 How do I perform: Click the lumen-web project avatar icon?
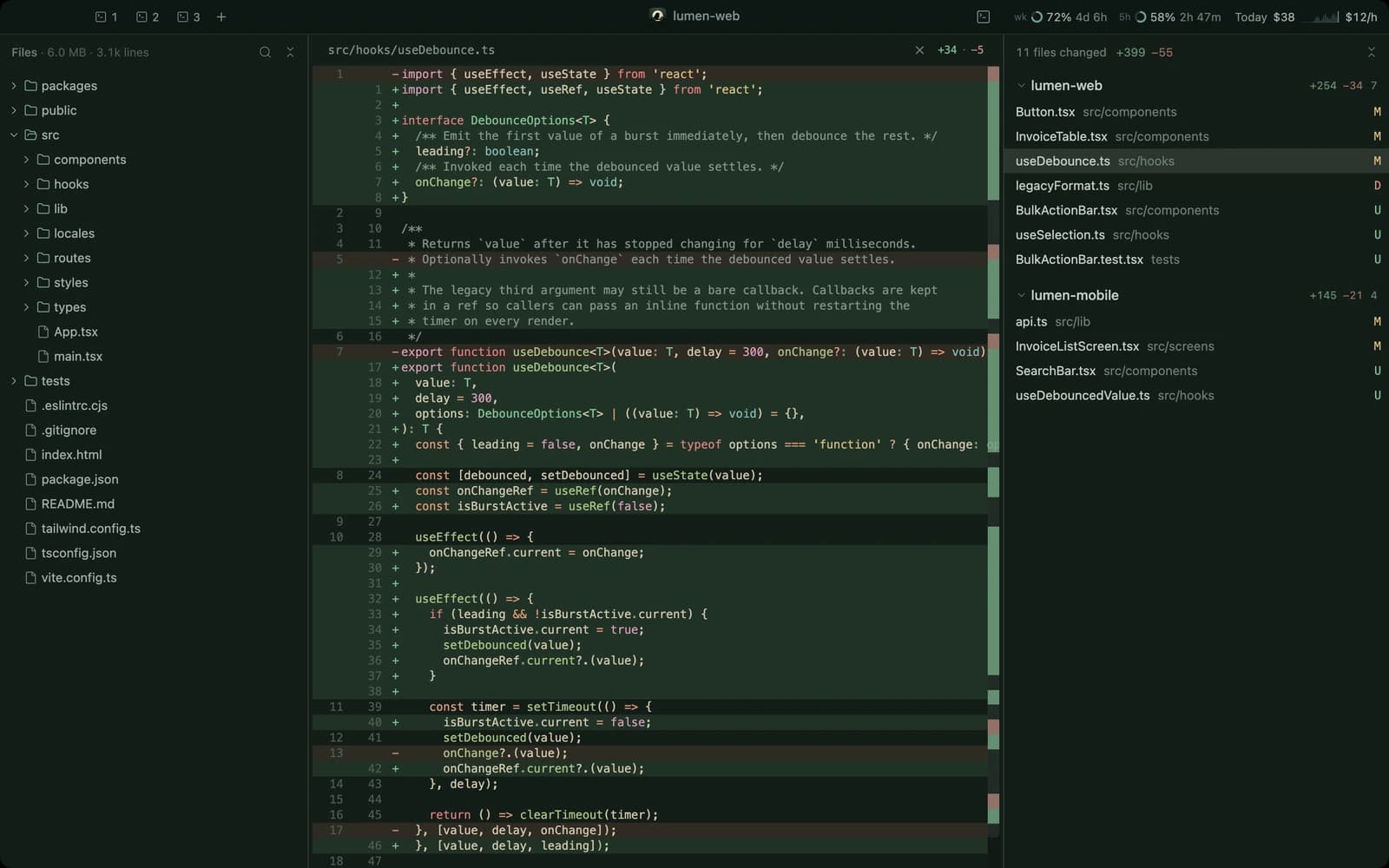click(657, 16)
